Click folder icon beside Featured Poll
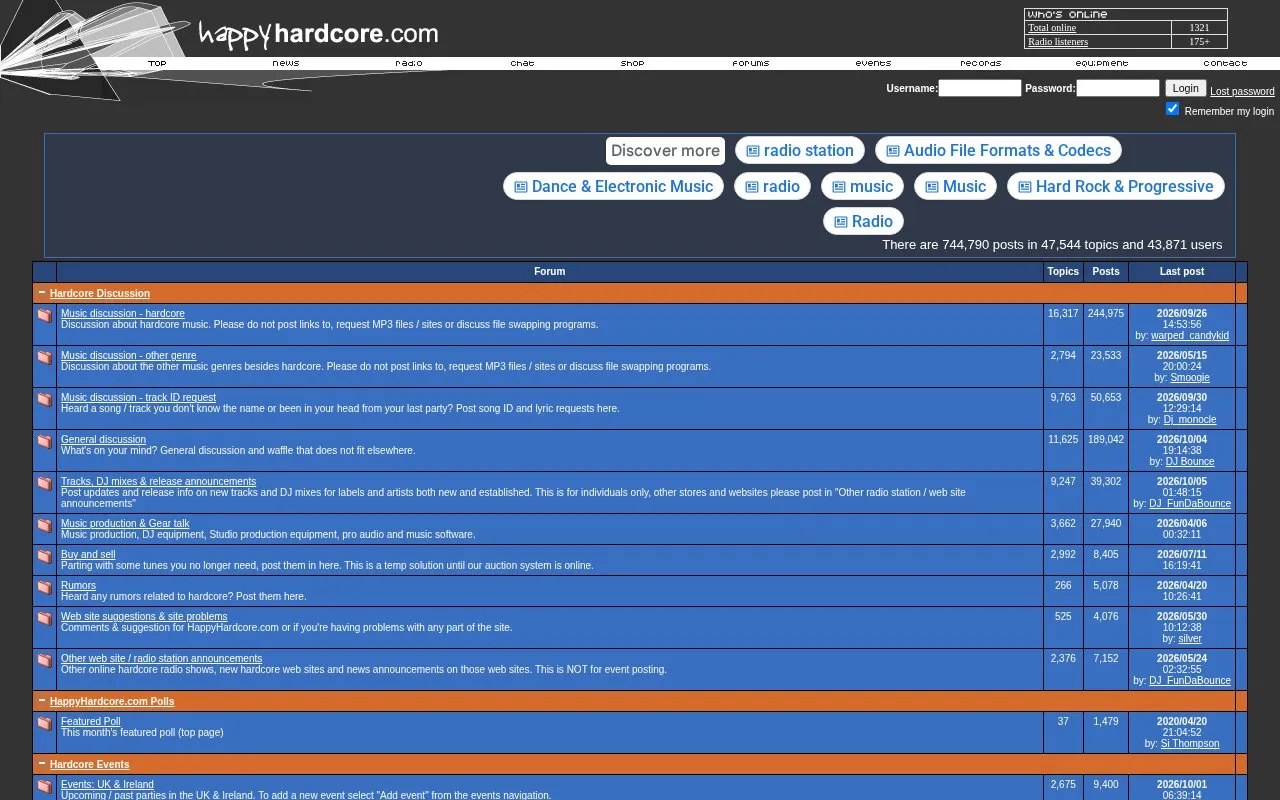 44,723
